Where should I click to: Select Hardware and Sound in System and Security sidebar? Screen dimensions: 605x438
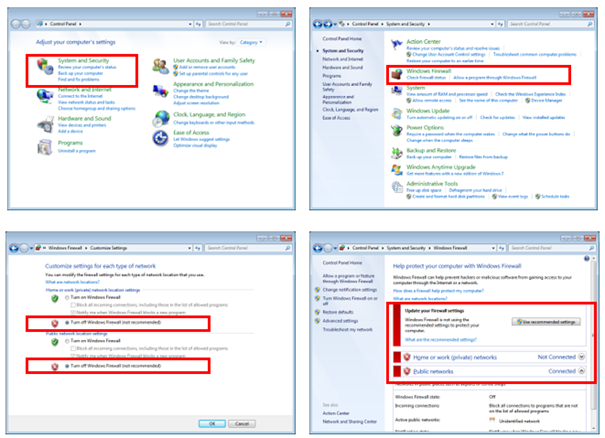[x=343, y=68]
